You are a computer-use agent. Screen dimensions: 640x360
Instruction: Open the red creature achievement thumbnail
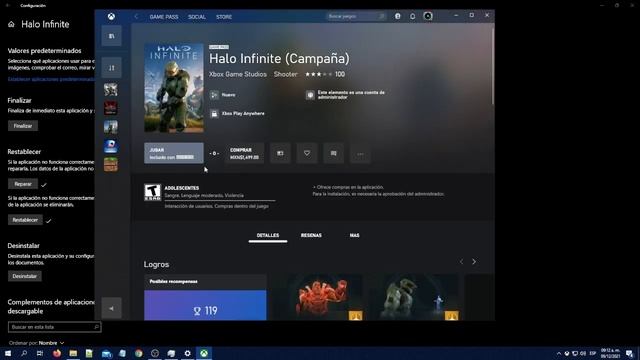click(x=324, y=297)
